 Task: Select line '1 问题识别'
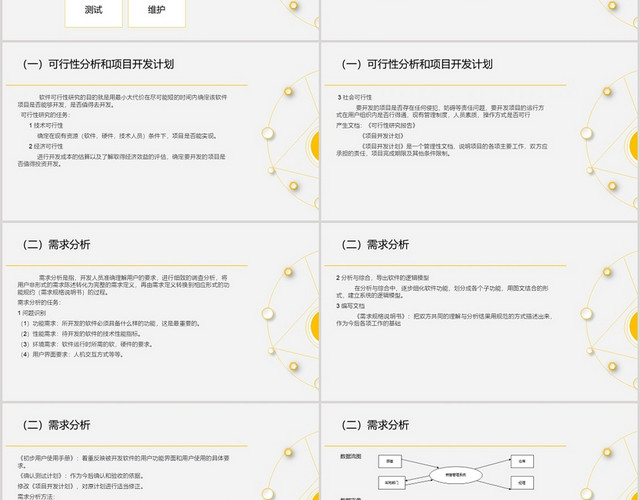tap(32, 313)
